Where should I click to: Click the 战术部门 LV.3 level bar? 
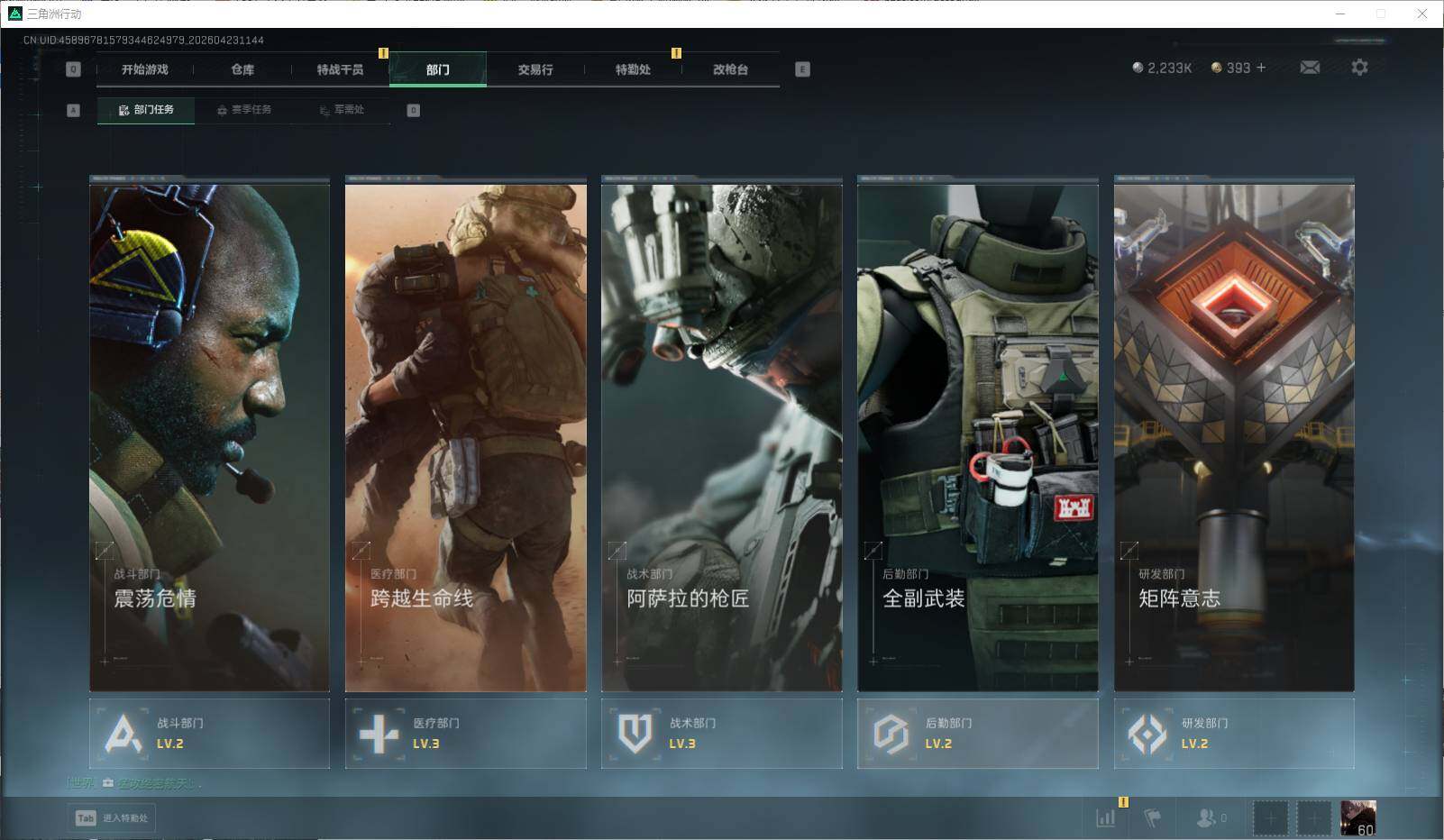click(722, 734)
